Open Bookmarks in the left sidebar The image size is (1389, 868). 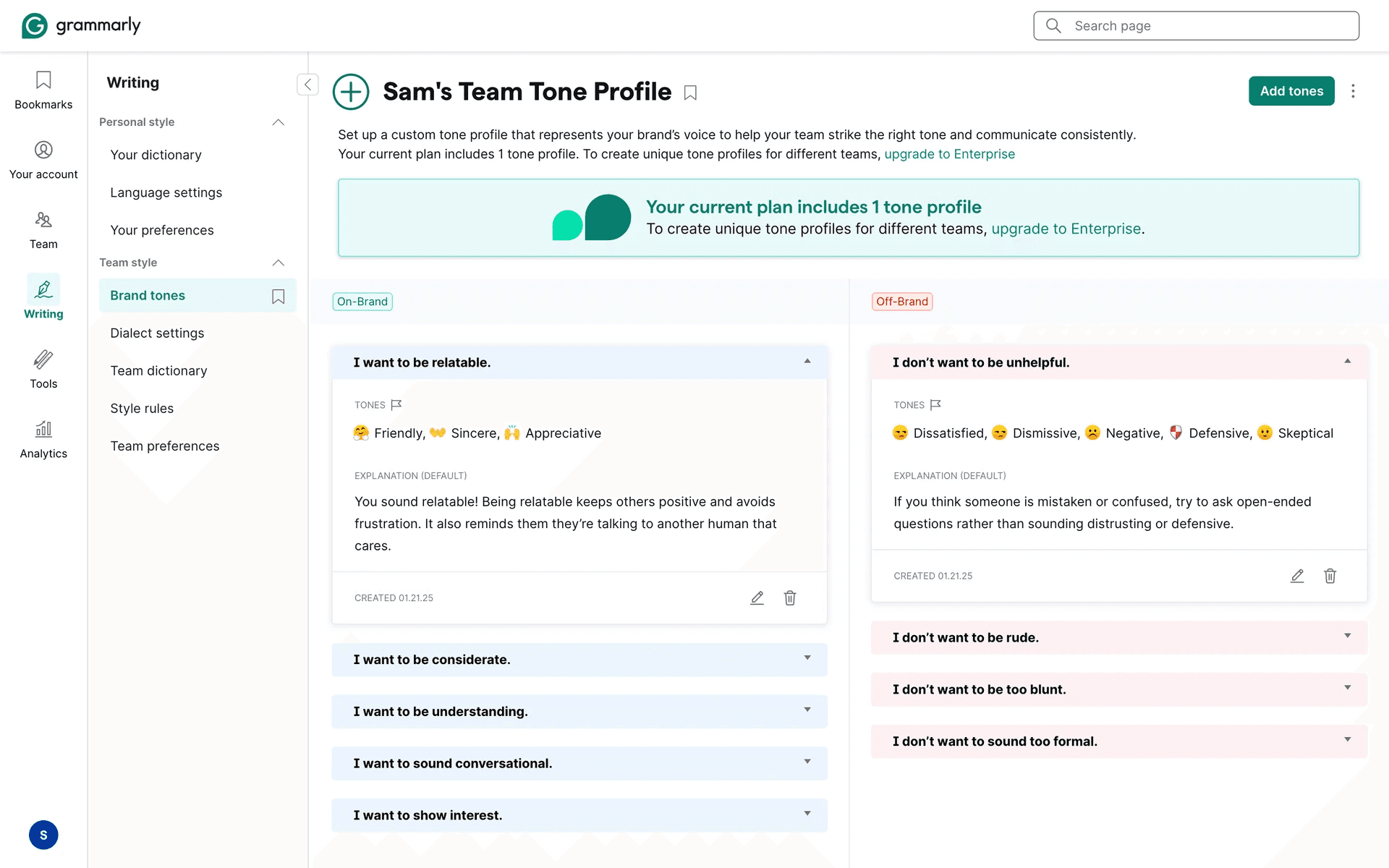point(43,90)
